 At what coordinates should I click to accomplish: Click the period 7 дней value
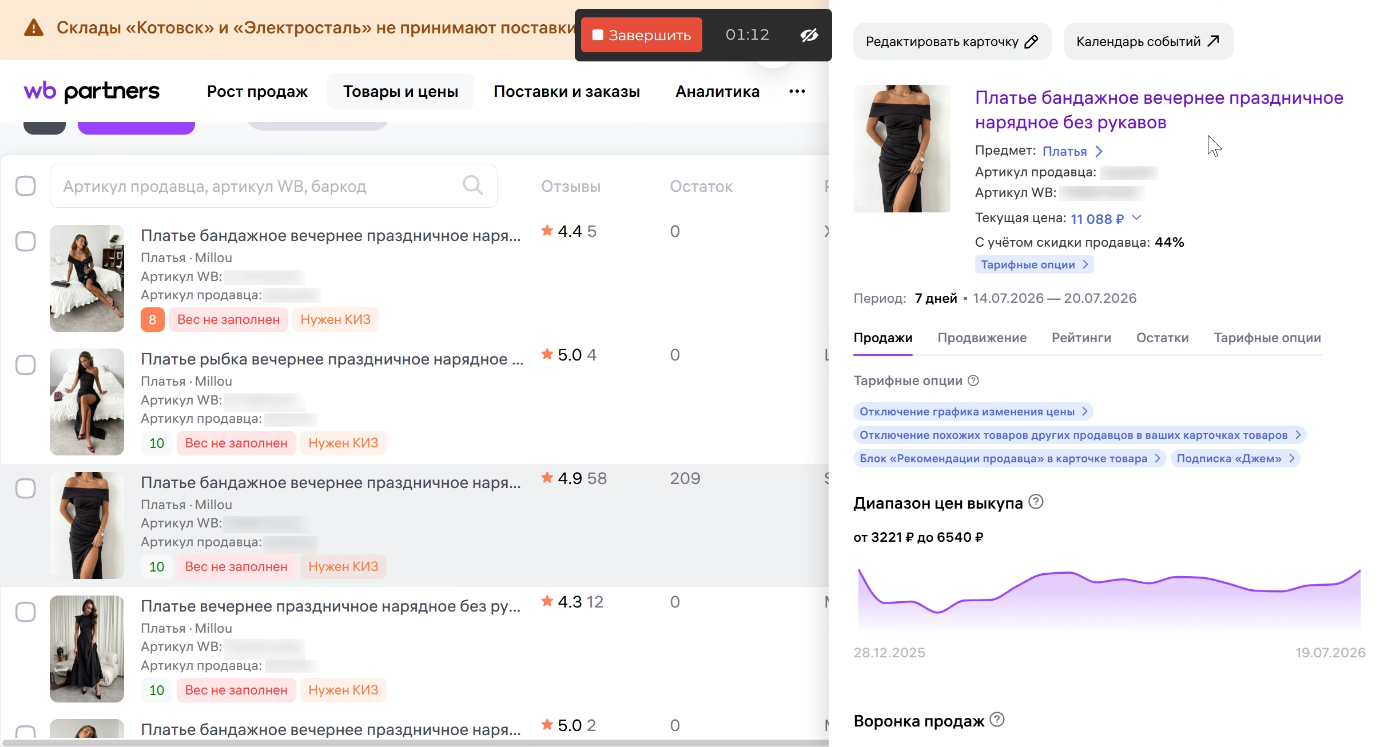(936, 298)
